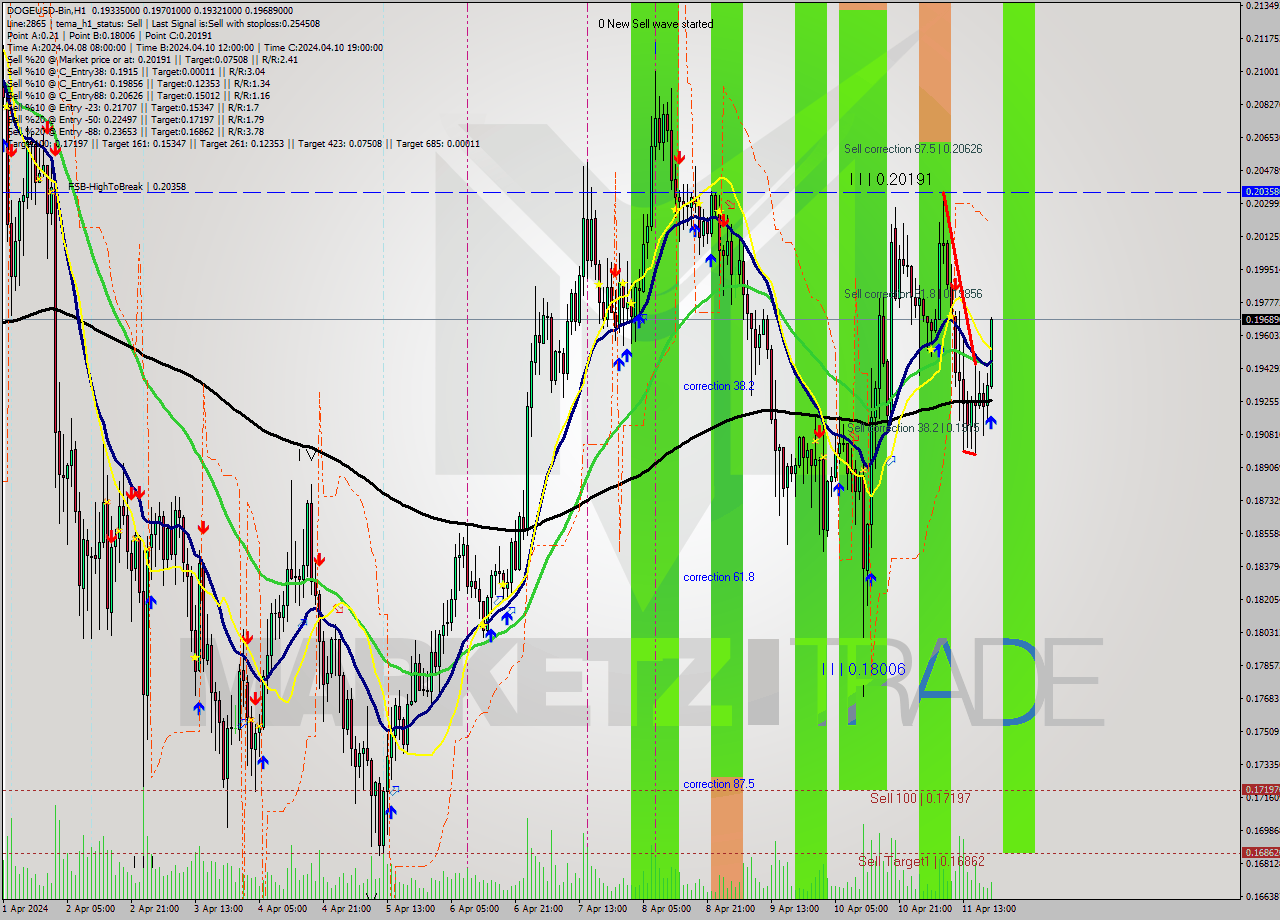Click the '11 Apr 13:00' time label
The image size is (1280, 920).
tap(988, 908)
